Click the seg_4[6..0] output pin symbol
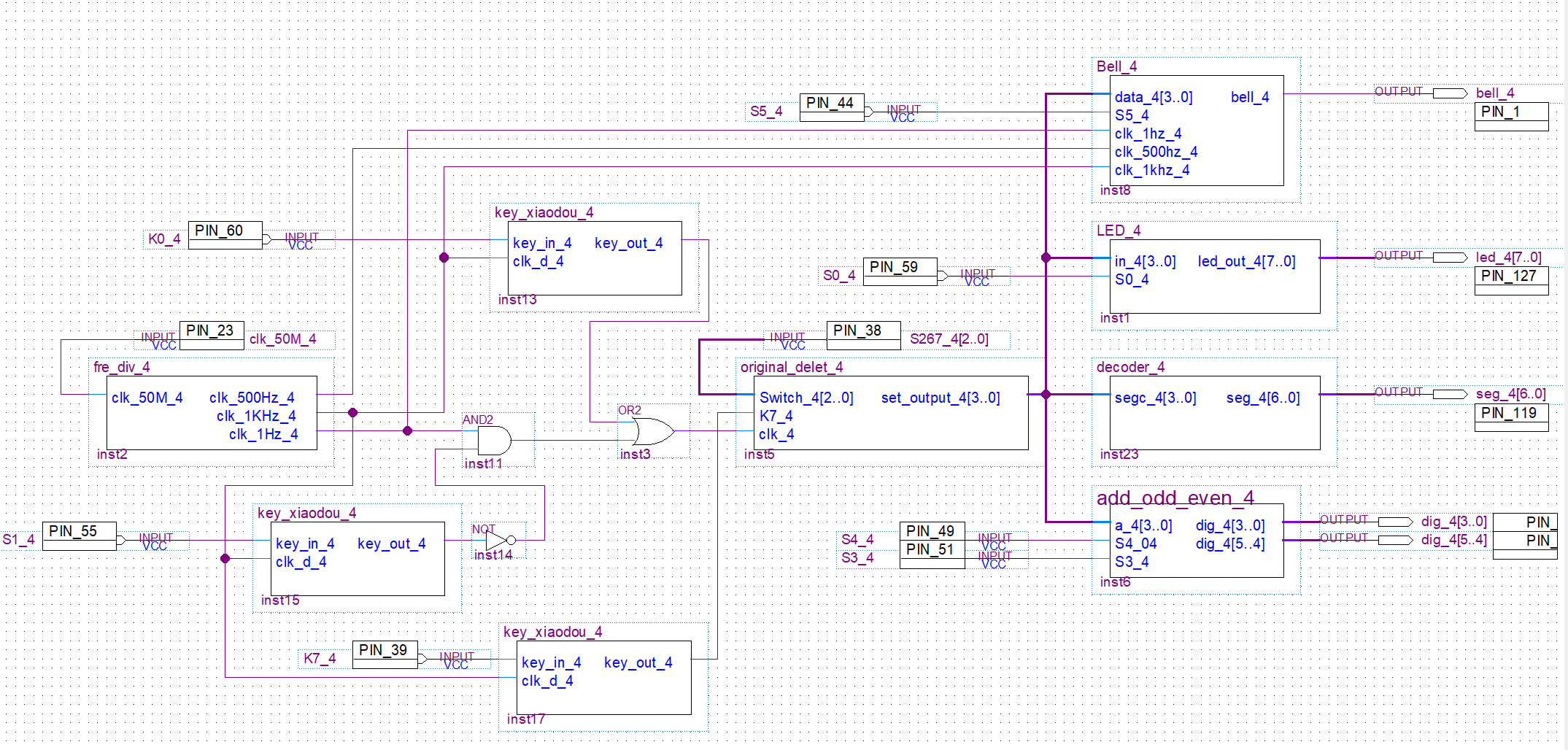The image size is (1568, 750). pyautogui.click(x=1449, y=394)
